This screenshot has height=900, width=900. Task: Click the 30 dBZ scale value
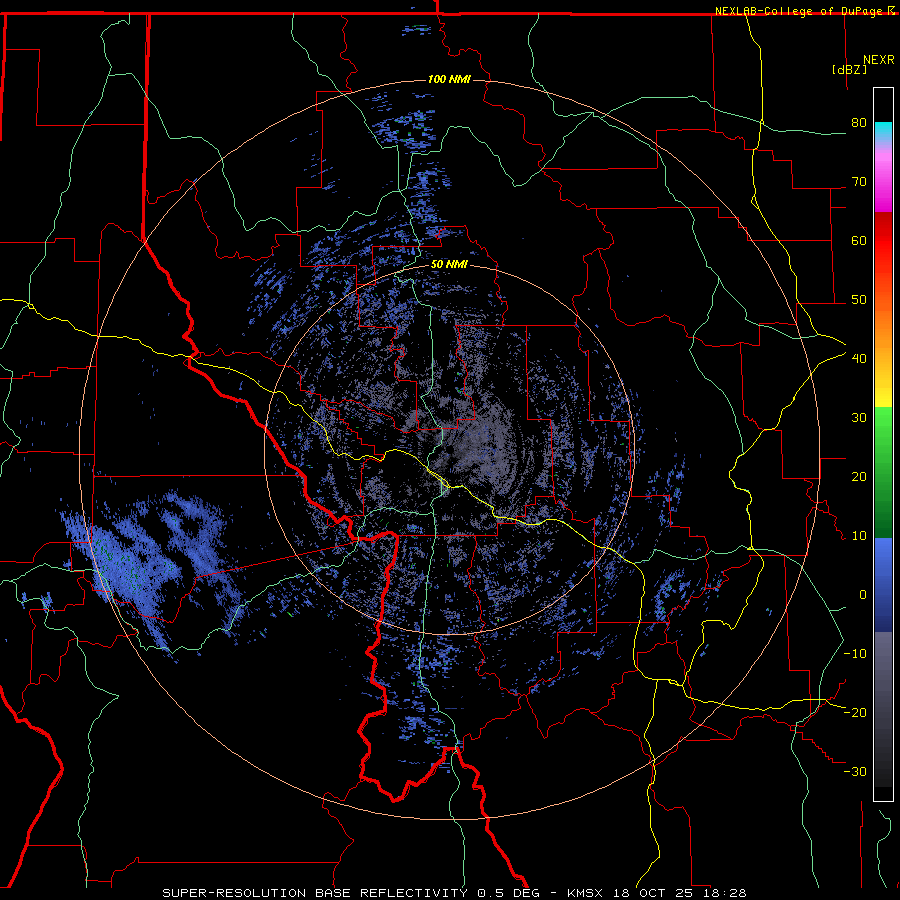[859, 418]
